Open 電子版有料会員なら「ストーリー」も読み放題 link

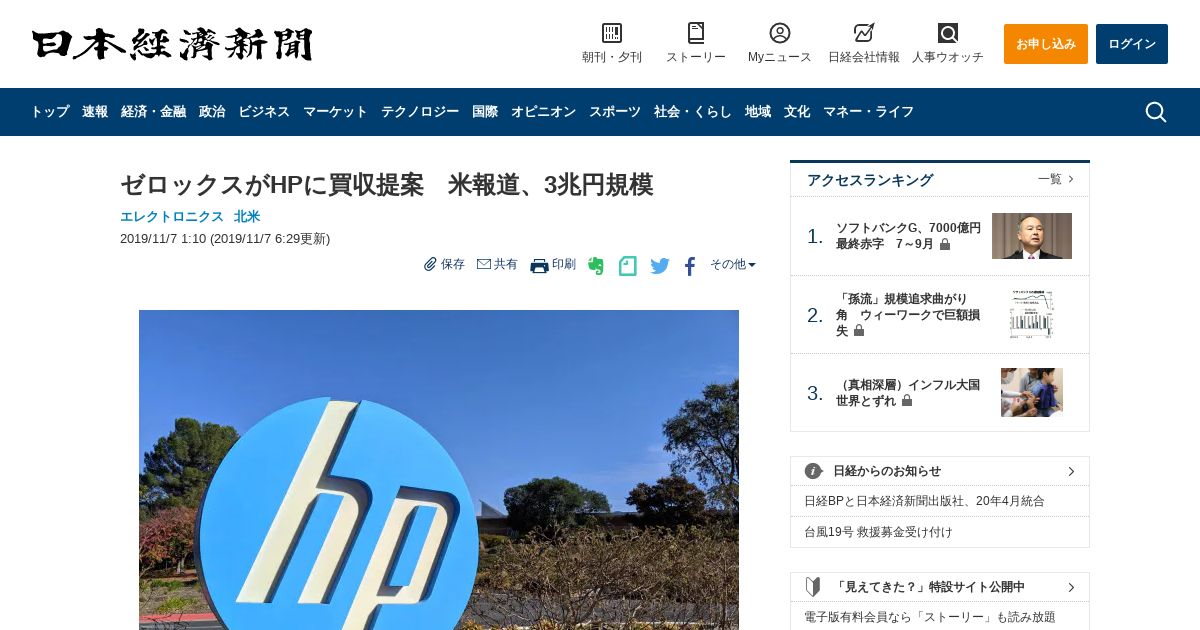pos(930,617)
